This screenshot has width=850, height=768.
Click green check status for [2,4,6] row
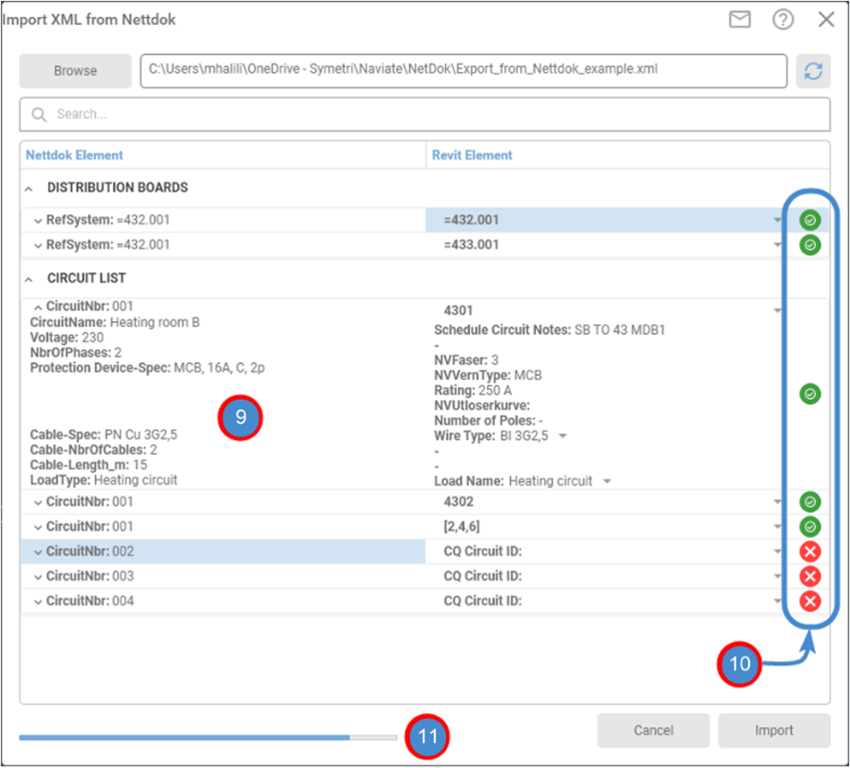[810, 527]
